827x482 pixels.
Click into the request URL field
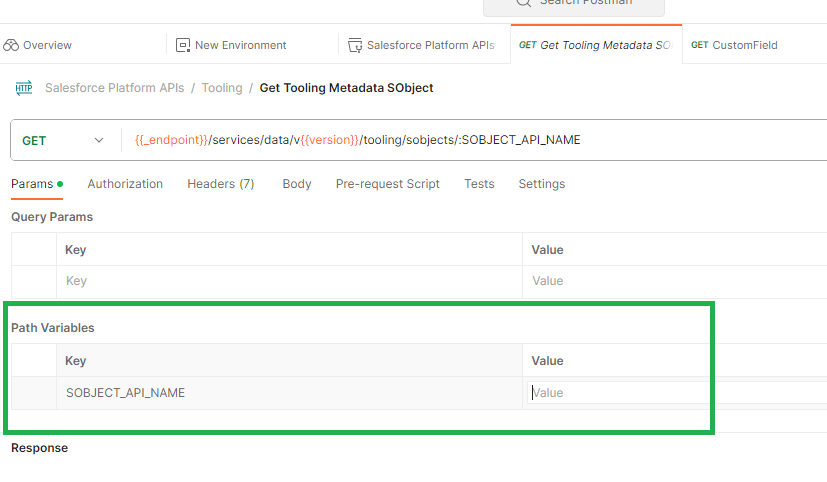[x=470, y=140]
